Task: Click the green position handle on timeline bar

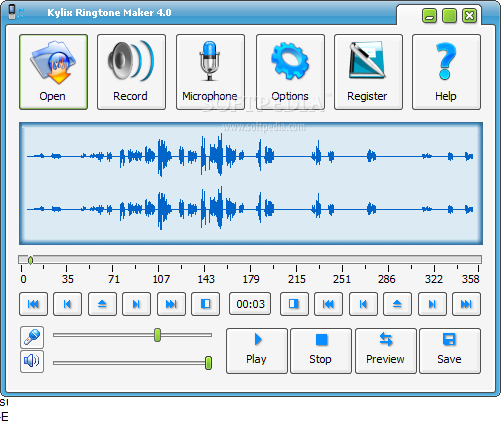Action: tap(30, 260)
